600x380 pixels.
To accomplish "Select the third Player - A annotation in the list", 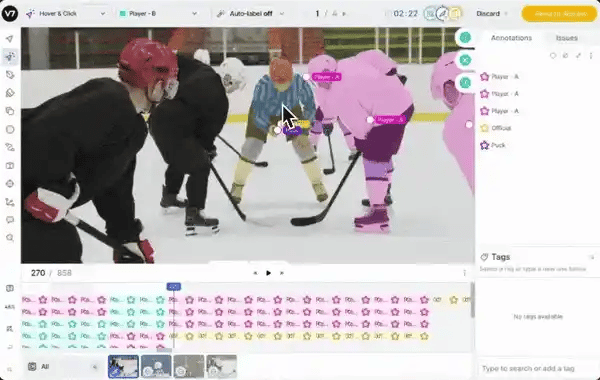I will pyautogui.click(x=499, y=111).
